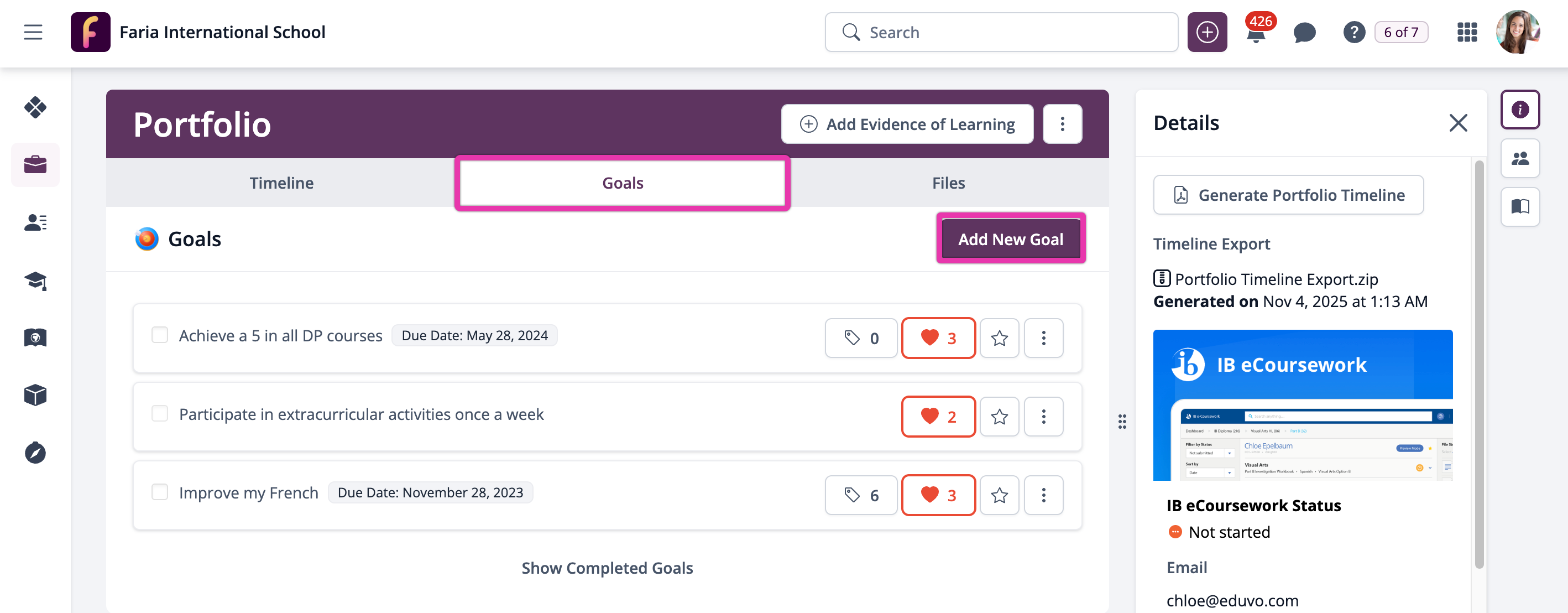The width and height of the screenshot is (1568, 613).
Task: Open the notifications bell icon
Action: [x=1256, y=34]
